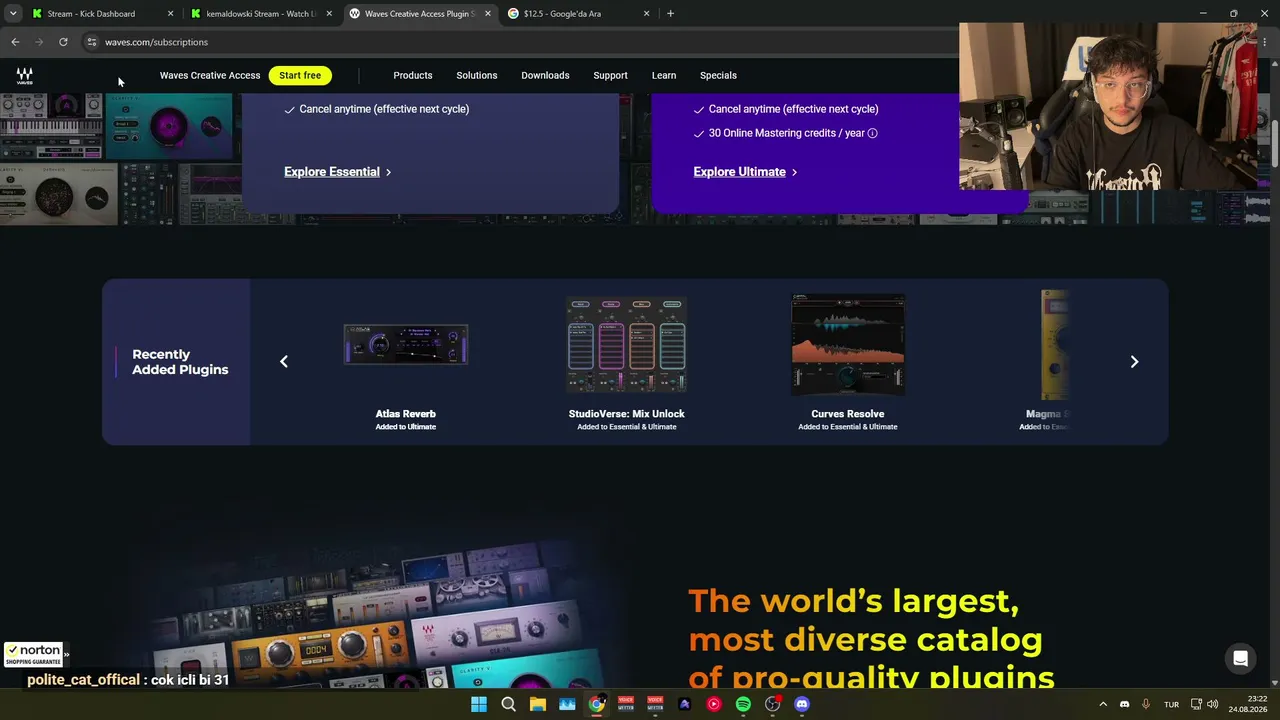Open Waves Creative Access nav link
Screen dimensions: 1280x720
coord(210,76)
